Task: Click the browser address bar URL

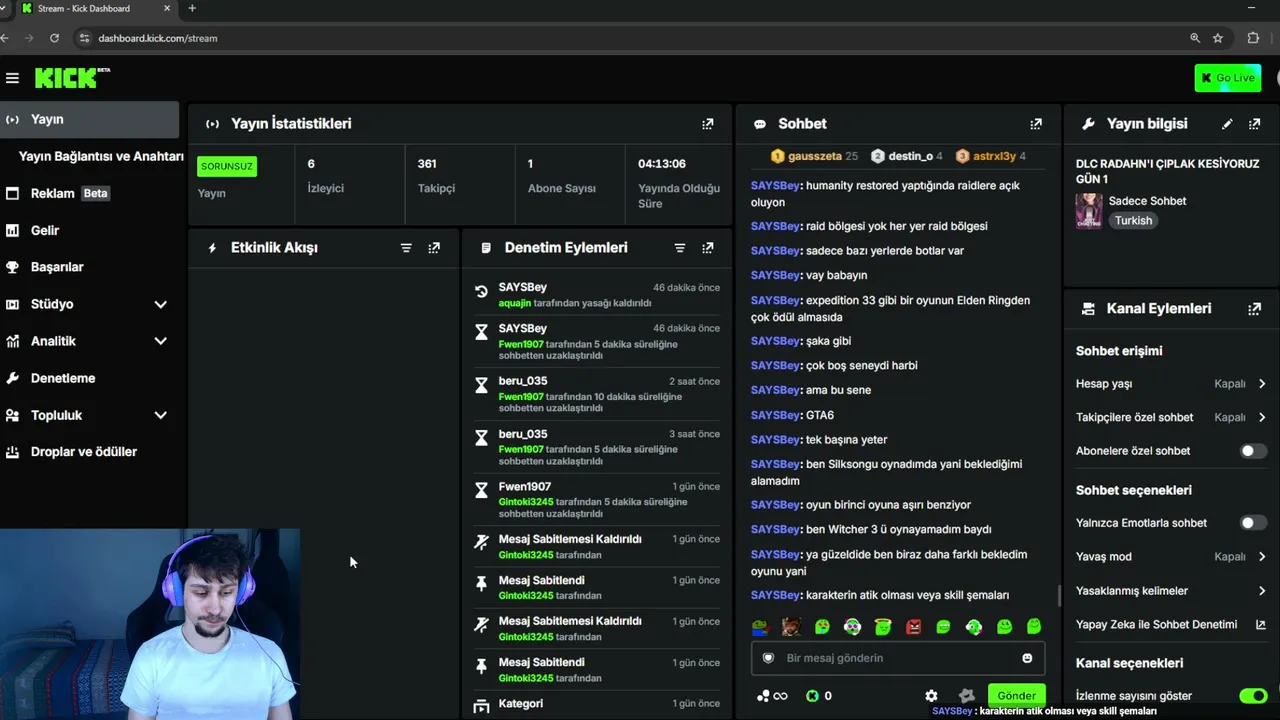Action: click(x=158, y=38)
